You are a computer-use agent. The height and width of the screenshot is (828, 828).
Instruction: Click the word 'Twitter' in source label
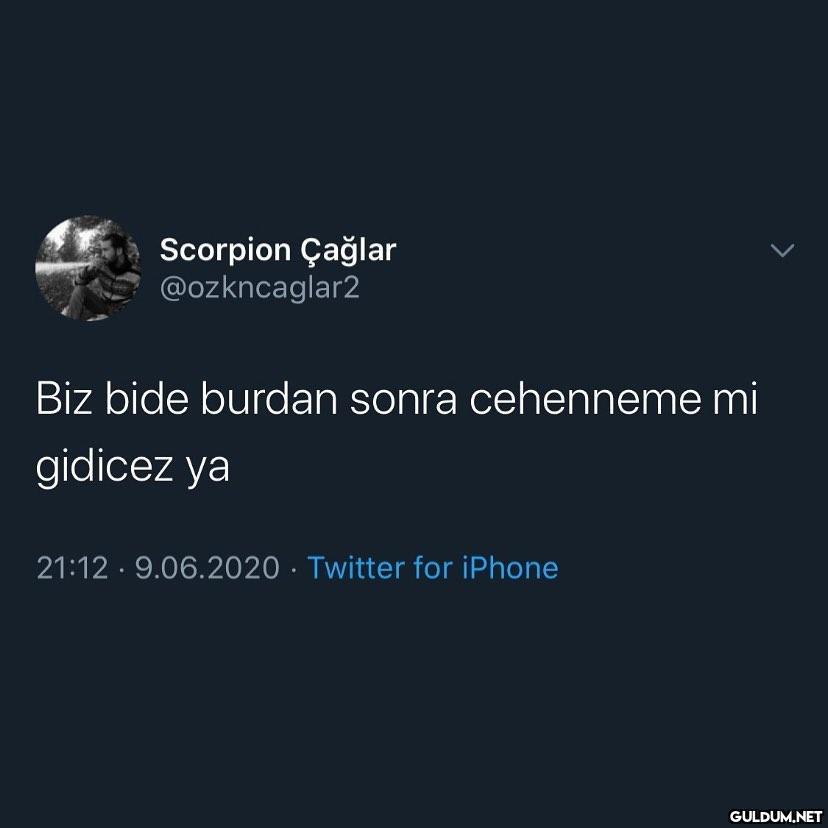pyautogui.click(x=356, y=568)
